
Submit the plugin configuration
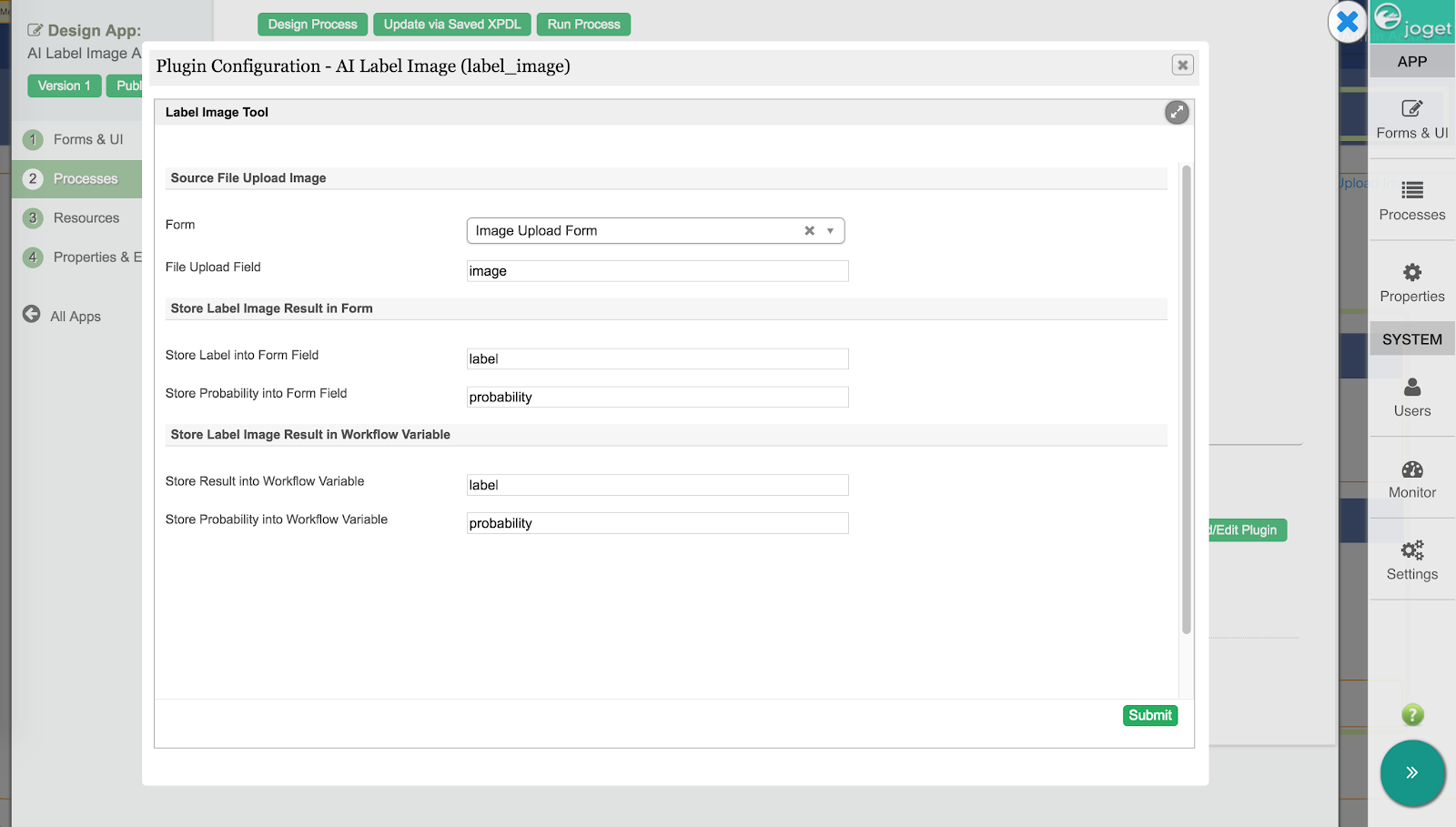click(x=1150, y=715)
